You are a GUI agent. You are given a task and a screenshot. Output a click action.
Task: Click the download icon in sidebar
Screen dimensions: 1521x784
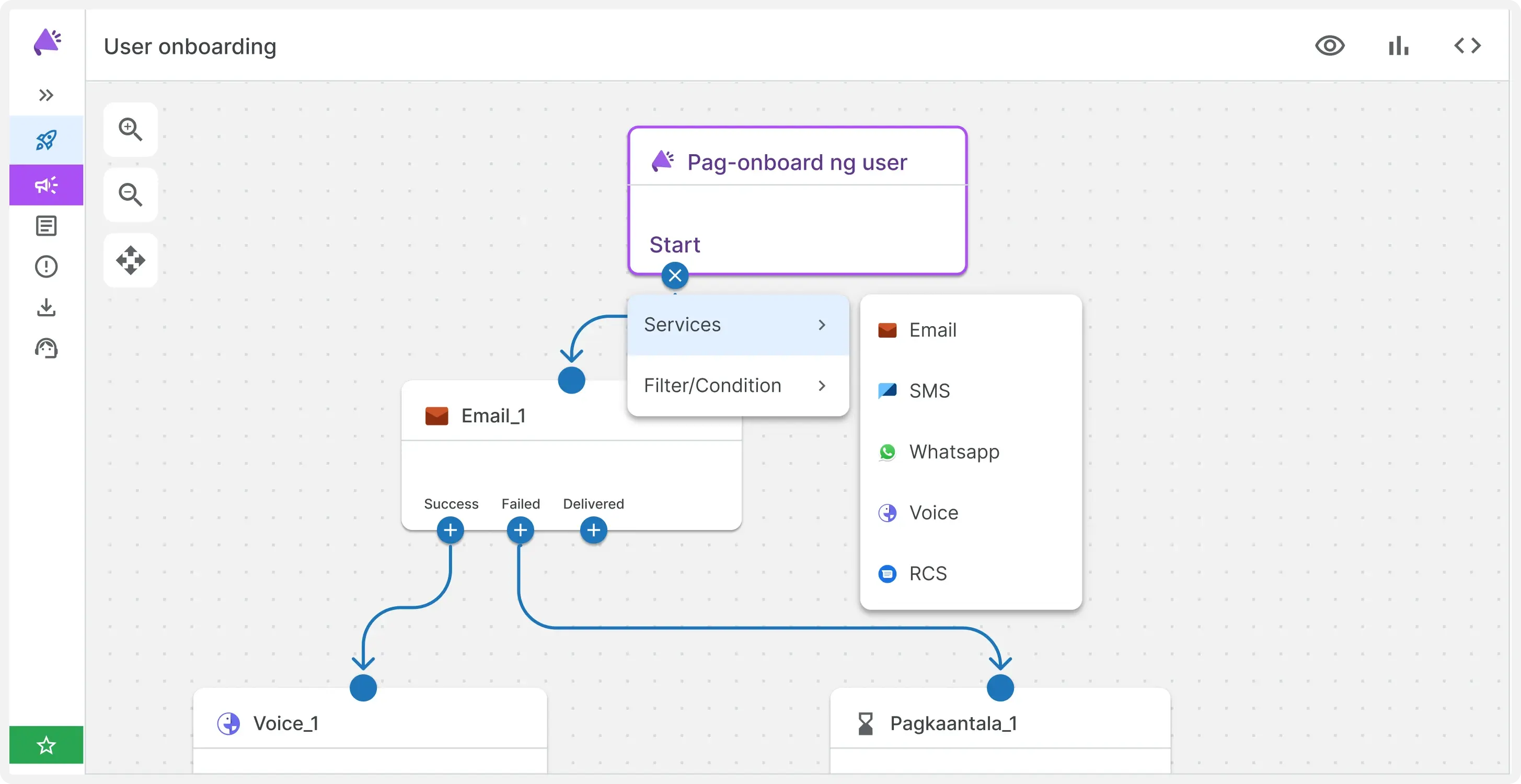click(x=46, y=307)
